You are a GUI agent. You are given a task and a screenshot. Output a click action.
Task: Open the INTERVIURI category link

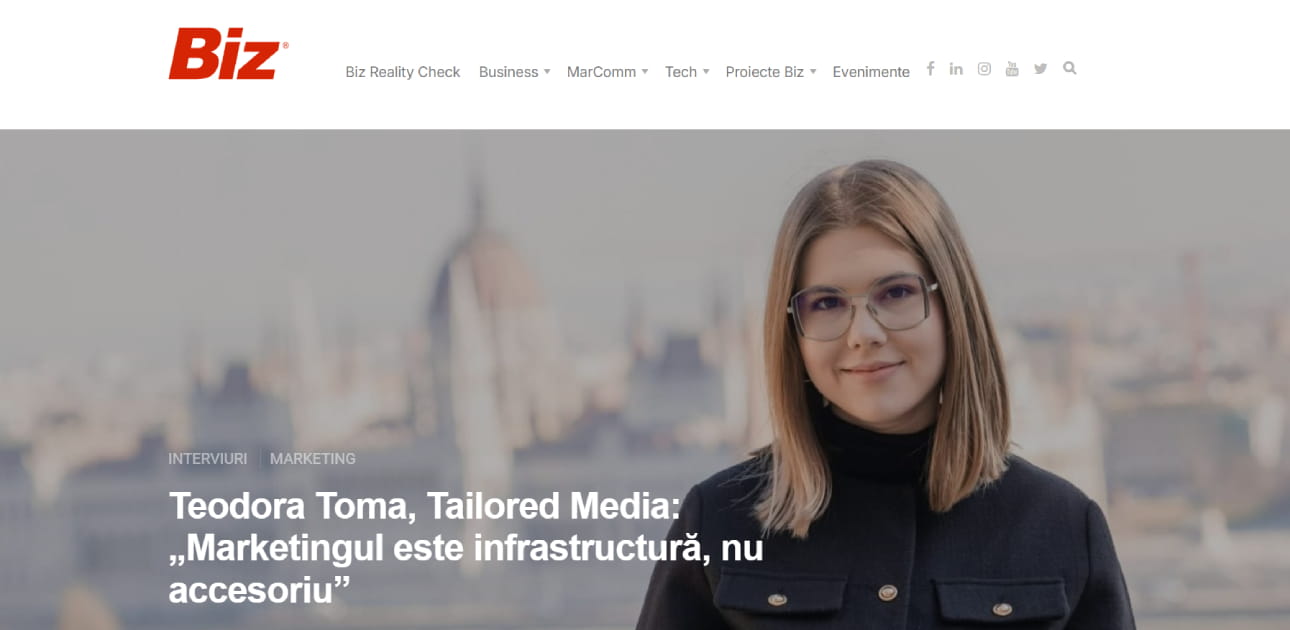pos(208,459)
